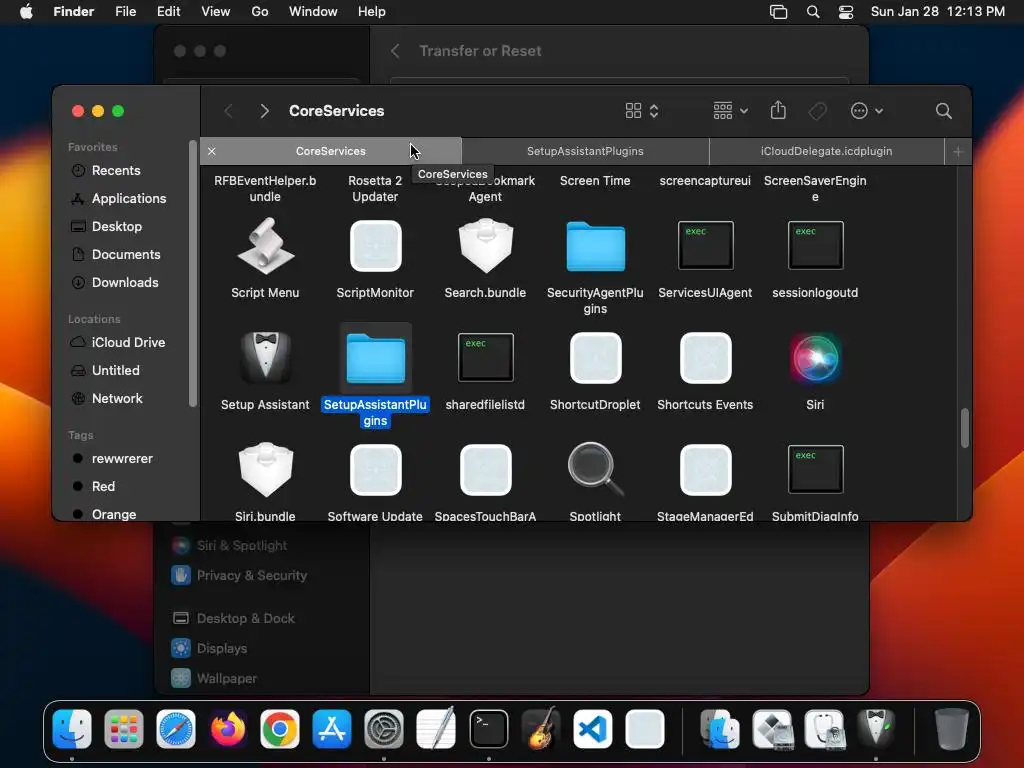Select the Setup Assistant tuxedo icon

[265, 357]
